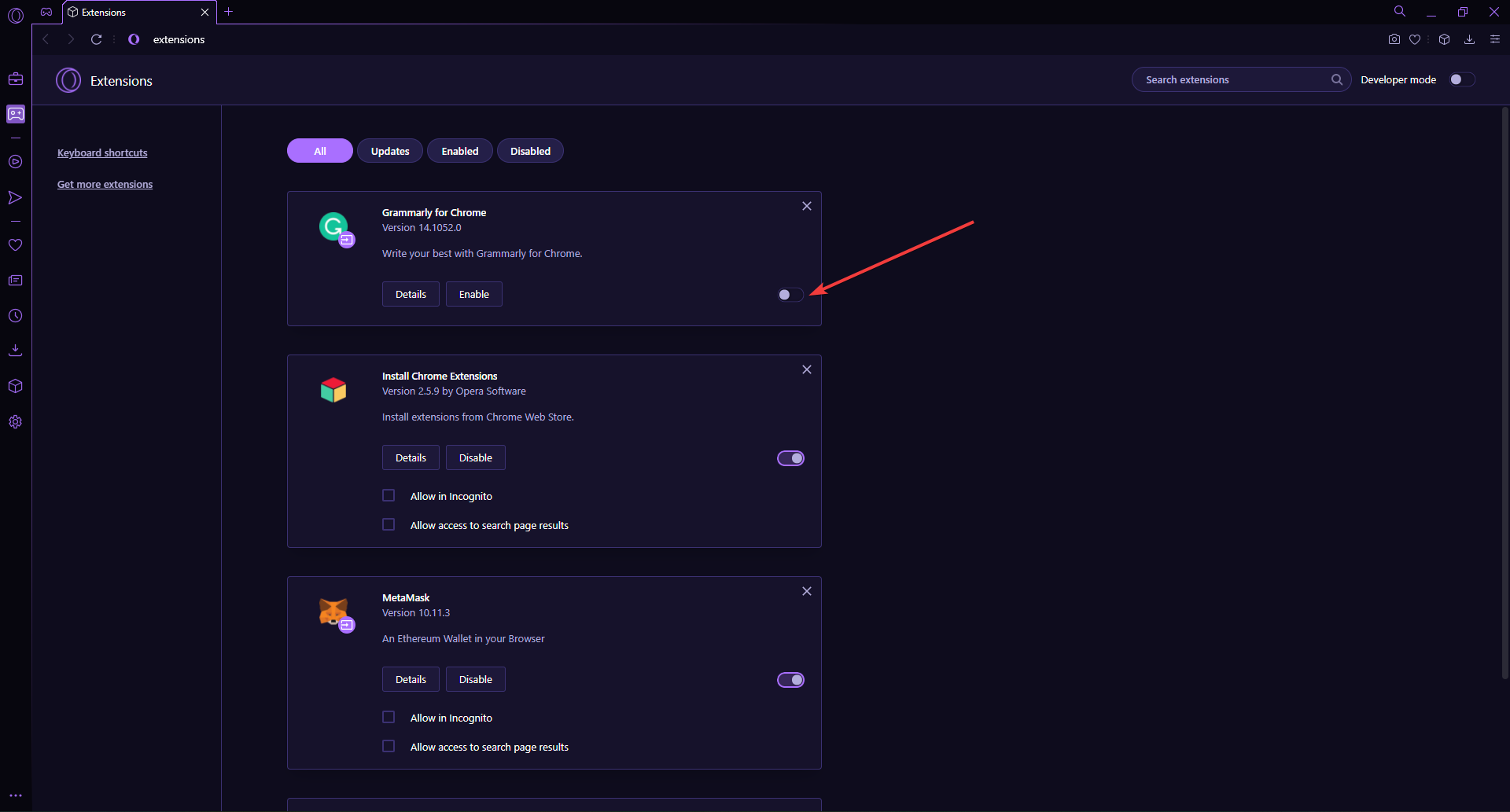Open the GX Corner gamepad icon
Viewport: 1510px width, 812px height.
click(46, 12)
